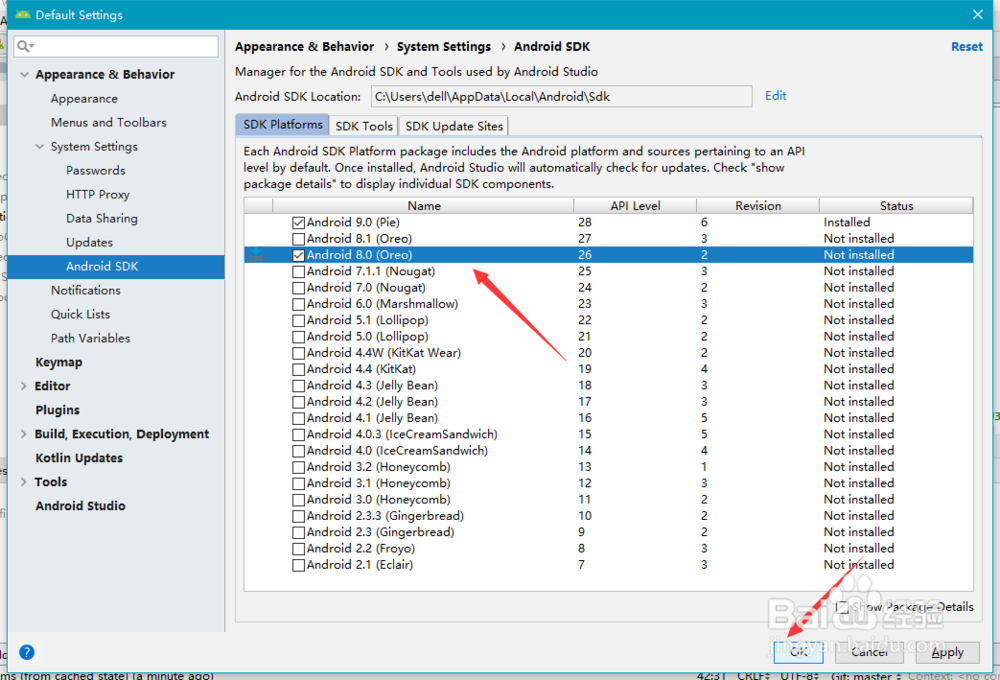Click Status column header
This screenshot has width=1000, height=680.
point(896,205)
